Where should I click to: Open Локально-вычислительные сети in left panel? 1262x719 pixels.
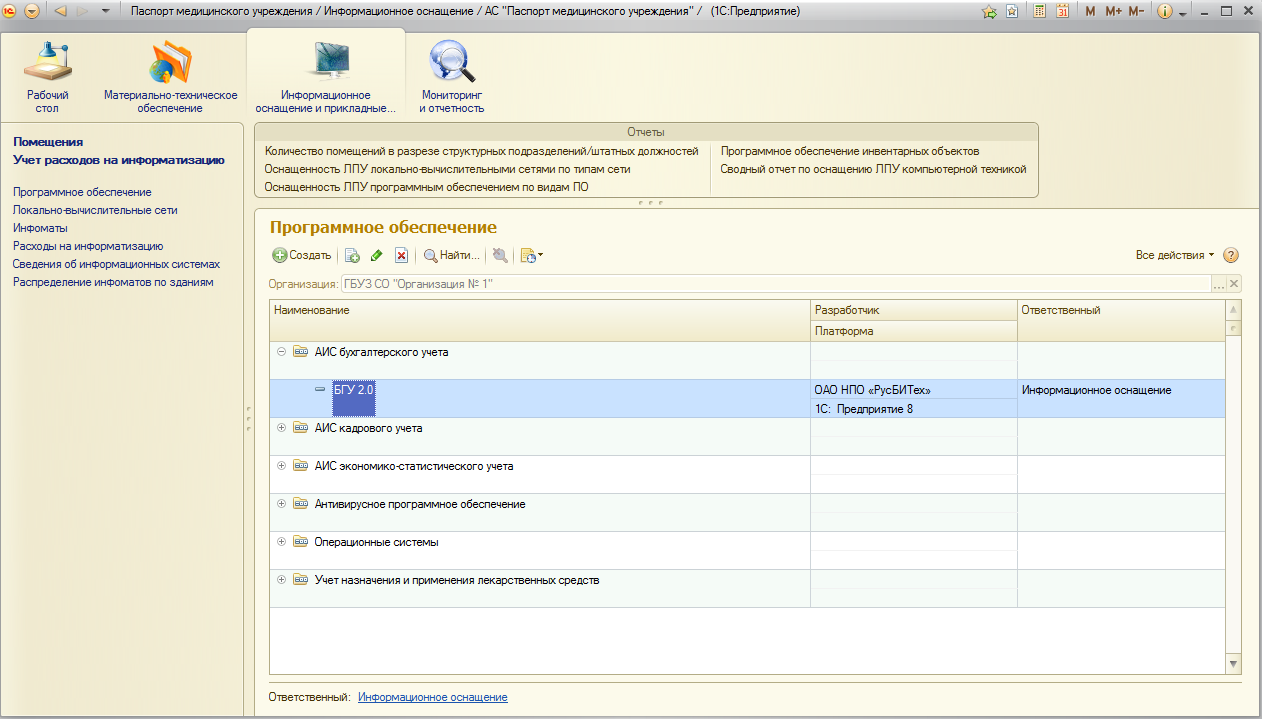[95, 210]
